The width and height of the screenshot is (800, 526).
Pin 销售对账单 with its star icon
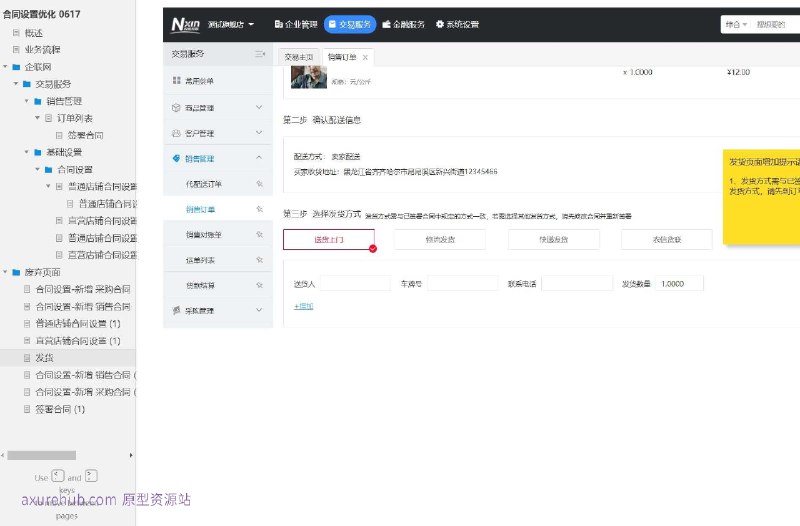tap(260, 235)
